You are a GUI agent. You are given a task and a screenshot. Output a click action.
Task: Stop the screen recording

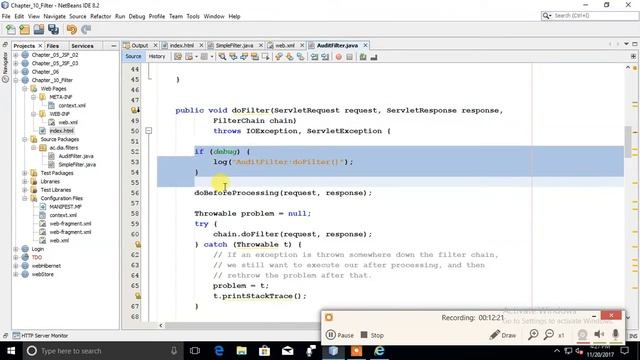(x=372, y=335)
